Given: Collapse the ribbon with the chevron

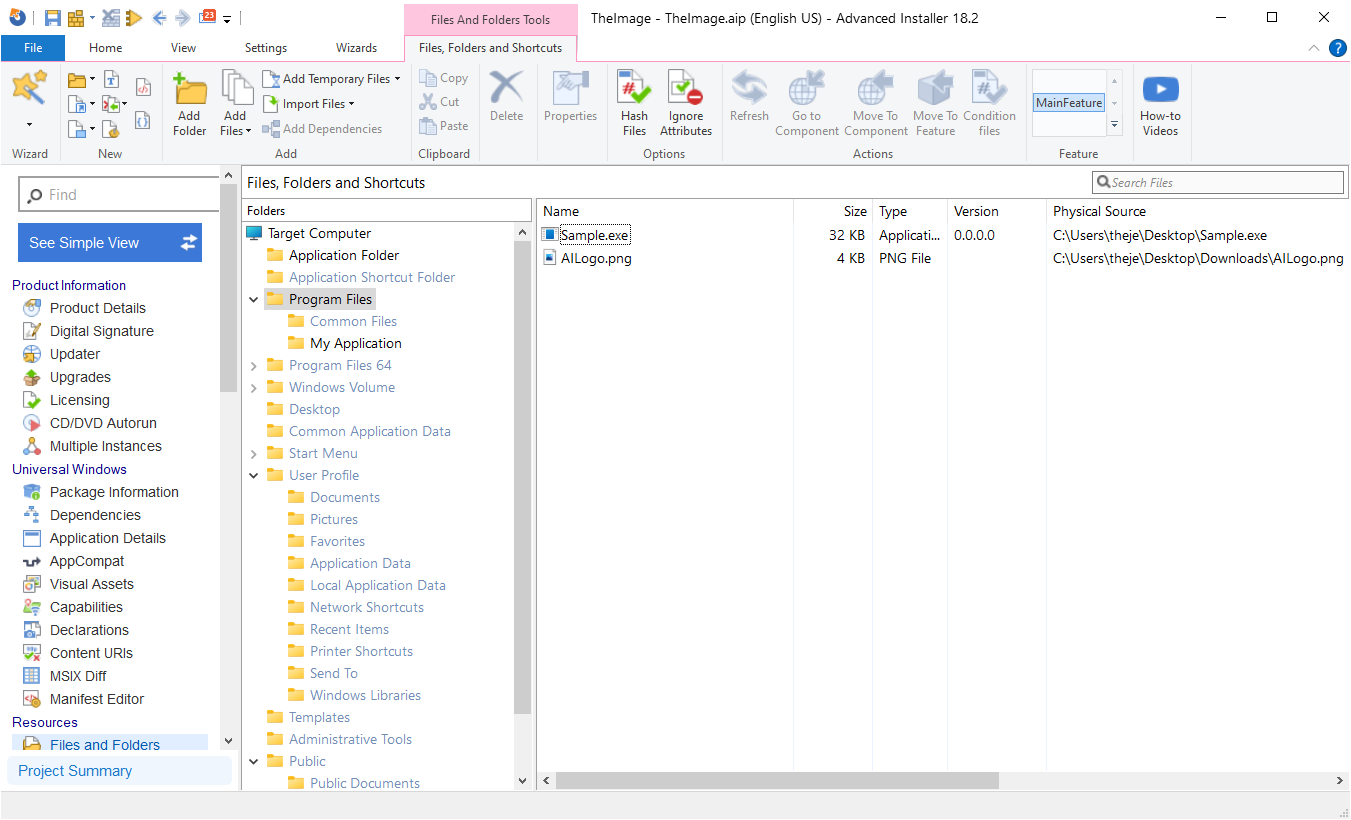Looking at the screenshot, I should click(x=1314, y=48).
